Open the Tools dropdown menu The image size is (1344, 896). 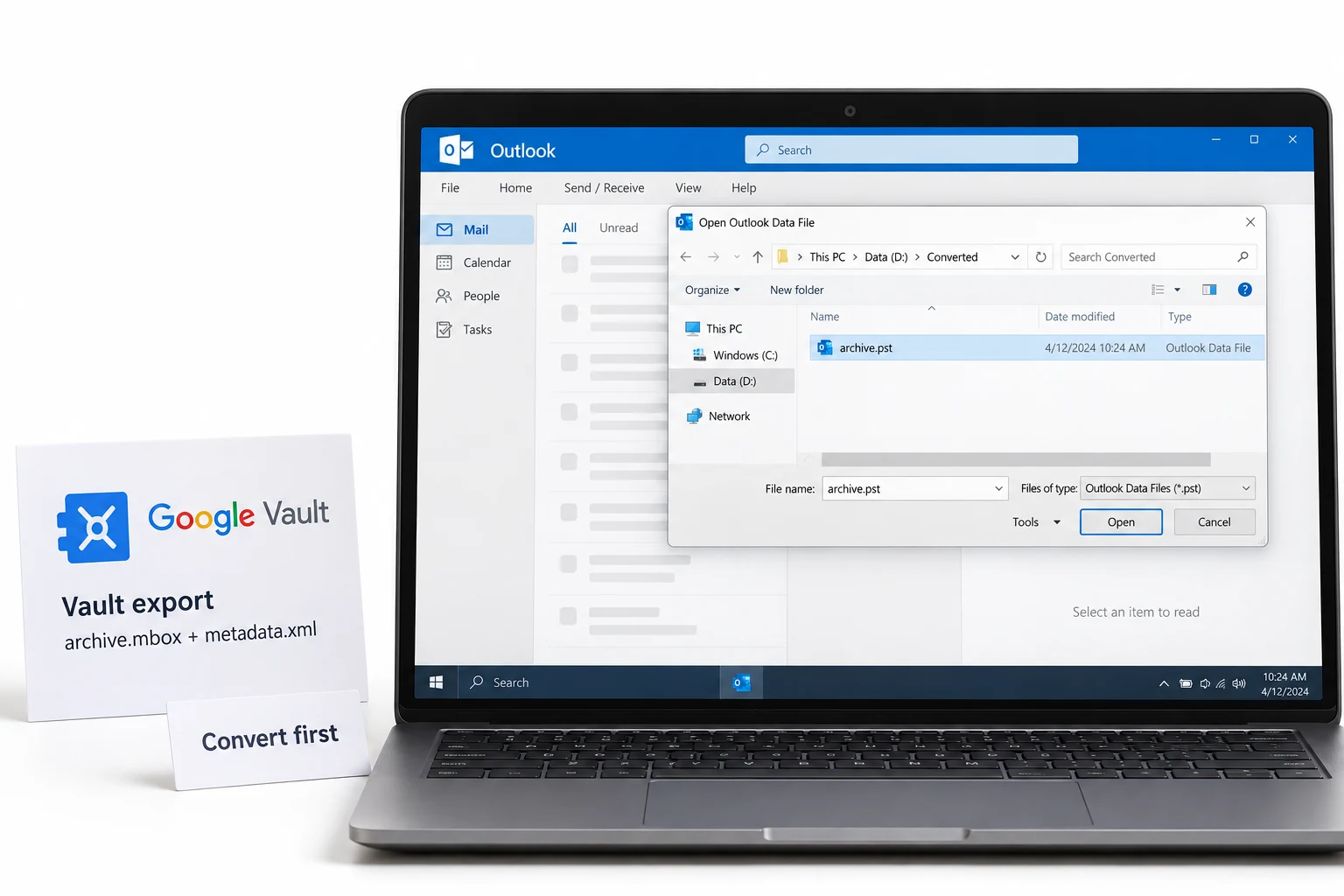point(1037,522)
